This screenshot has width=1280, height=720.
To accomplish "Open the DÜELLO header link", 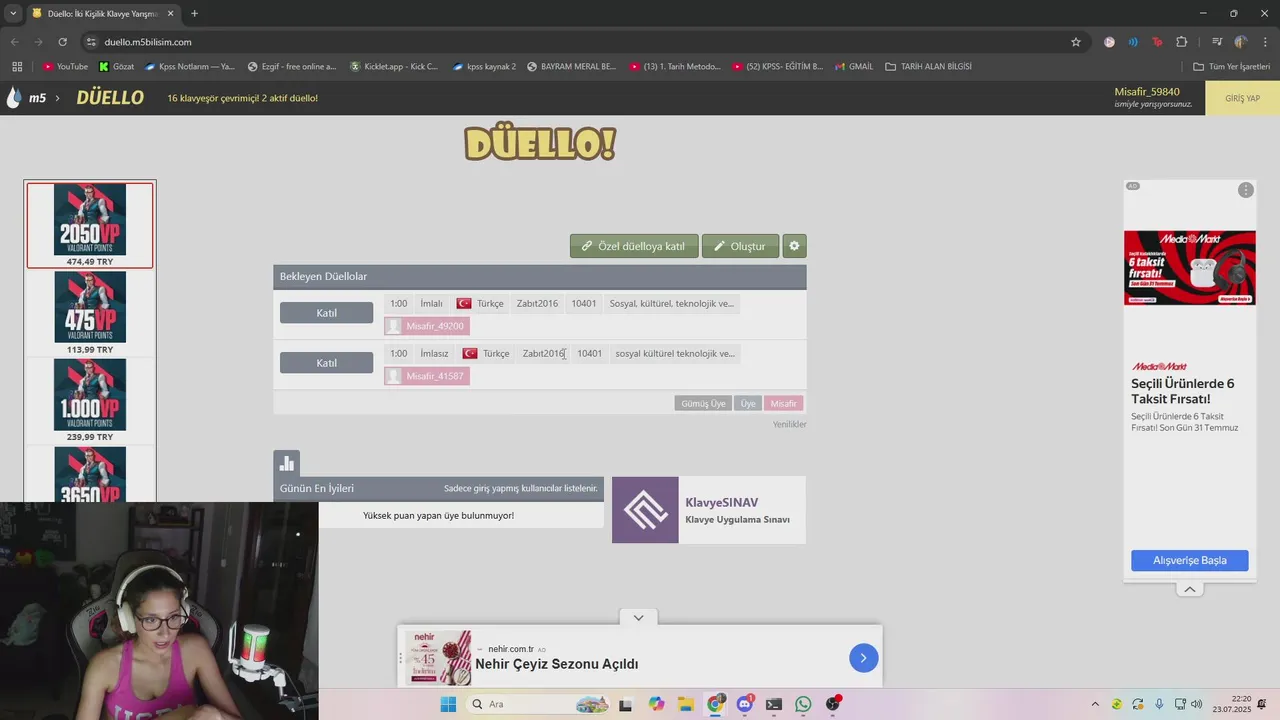I will 110,98.
